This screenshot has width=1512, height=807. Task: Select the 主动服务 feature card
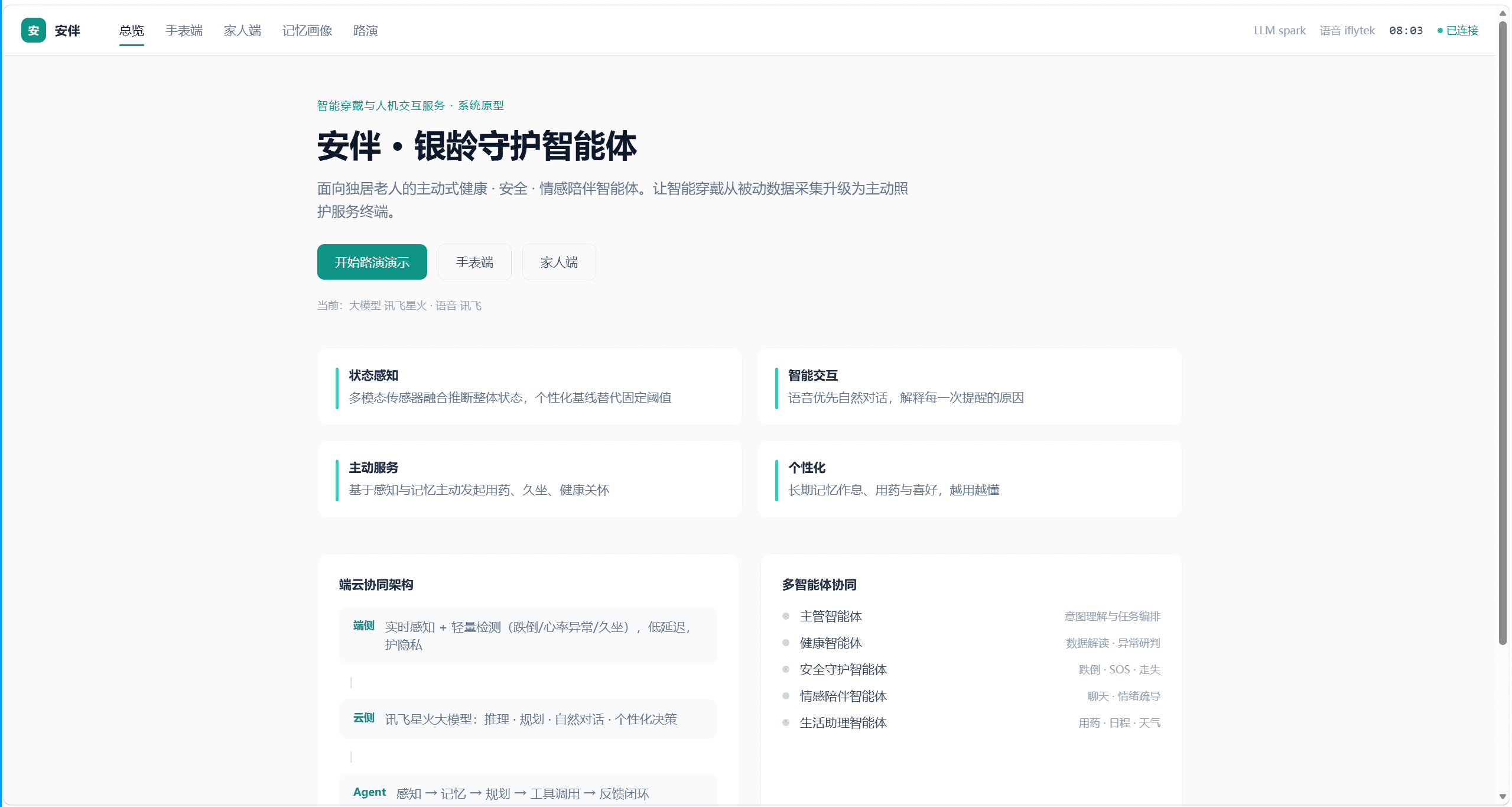click(529, 479)
